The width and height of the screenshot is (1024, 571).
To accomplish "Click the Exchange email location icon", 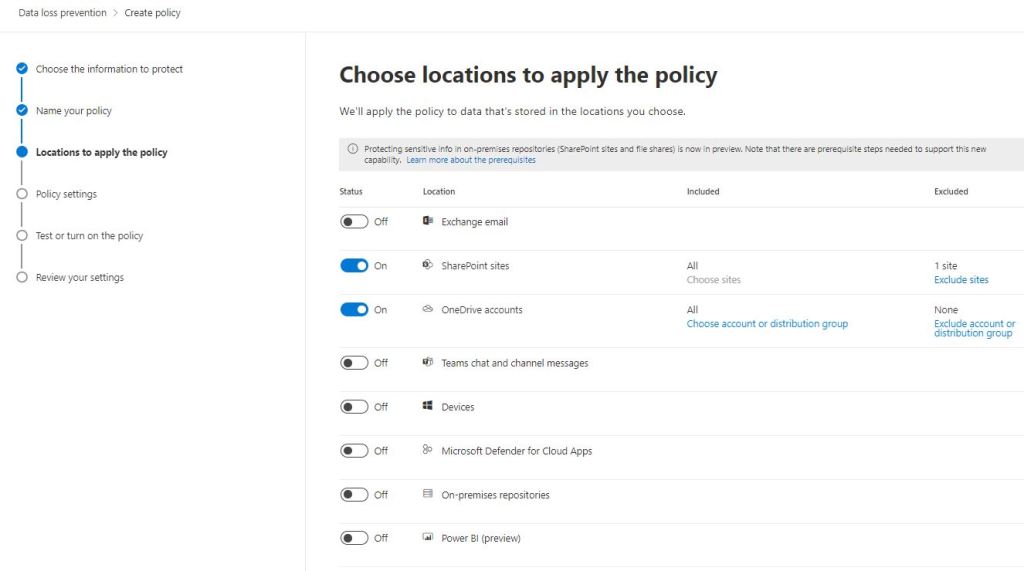I will [x=428, y=221].
